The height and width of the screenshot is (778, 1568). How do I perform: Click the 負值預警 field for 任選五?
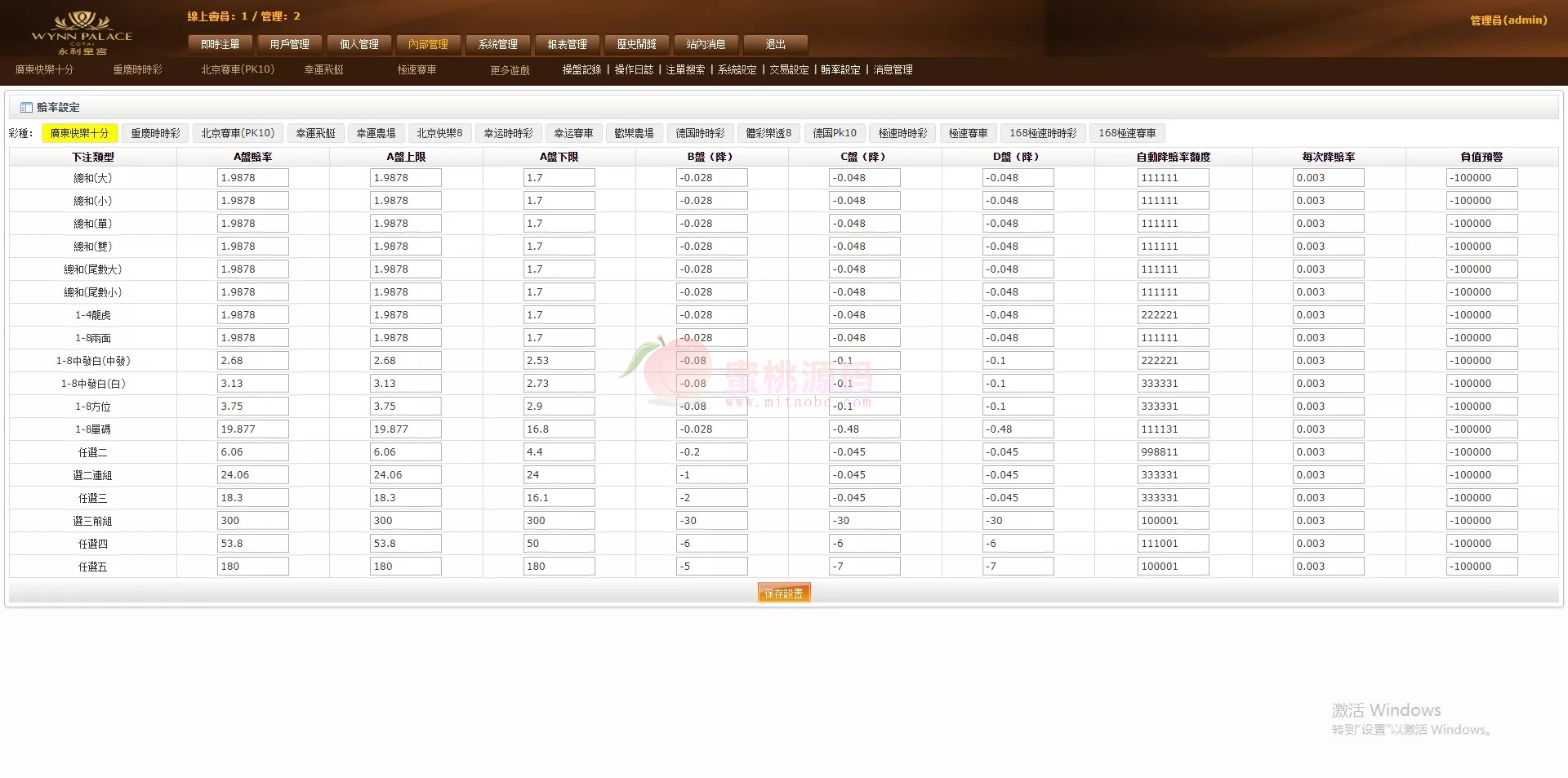click(1481, 567)
